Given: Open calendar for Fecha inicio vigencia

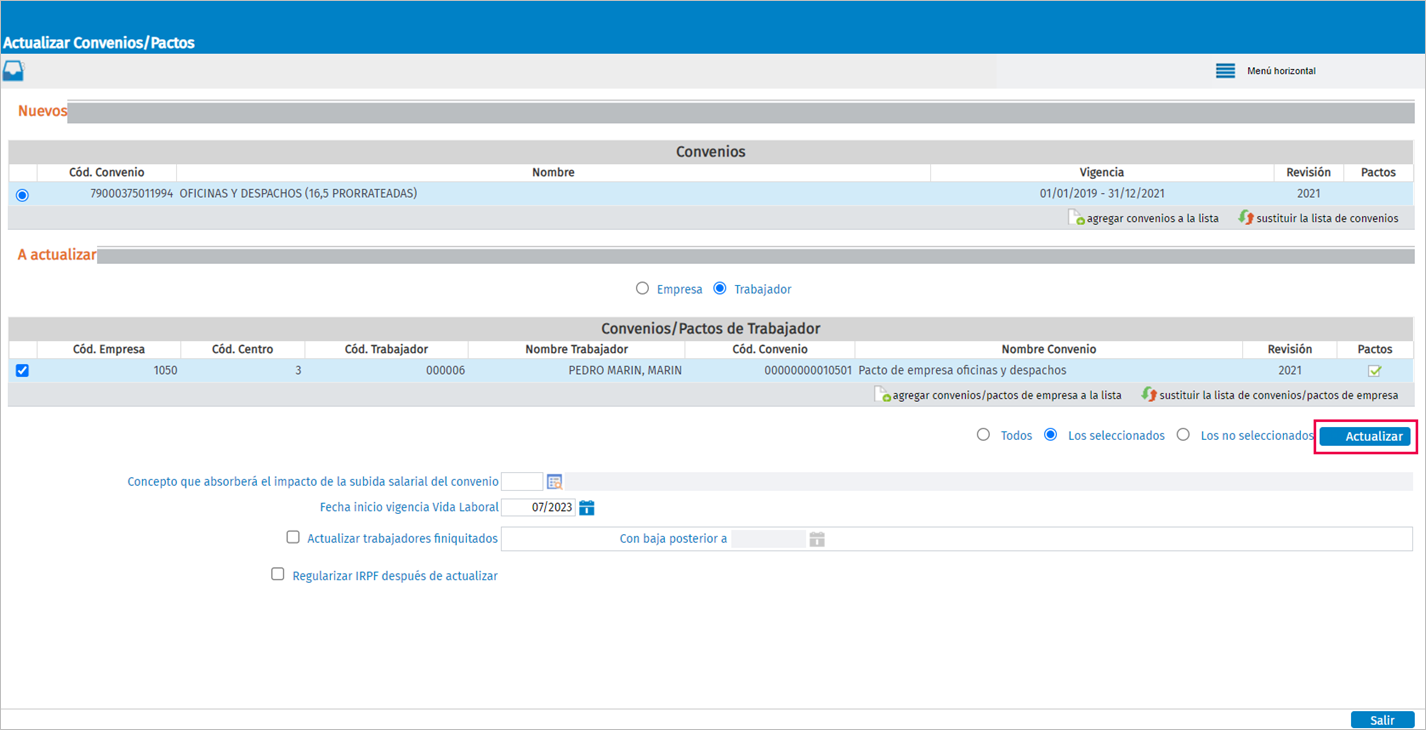Looking at the screenshot, I should (587, 508).
